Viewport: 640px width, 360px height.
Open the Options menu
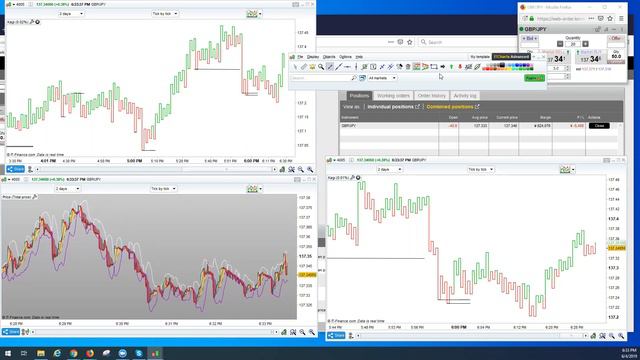coord(345,57)
